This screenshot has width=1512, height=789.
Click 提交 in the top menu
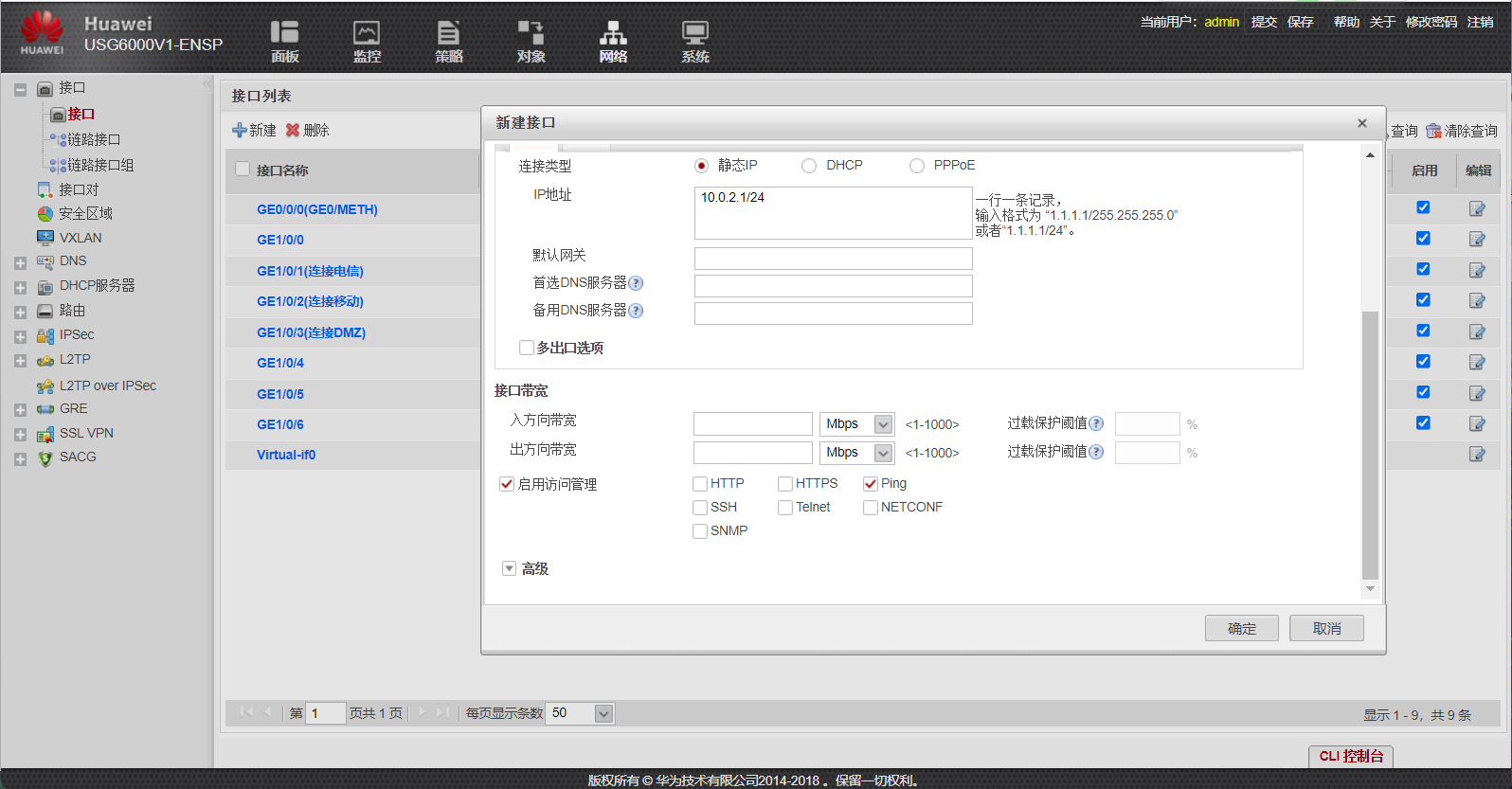[x=1264, y=22]
